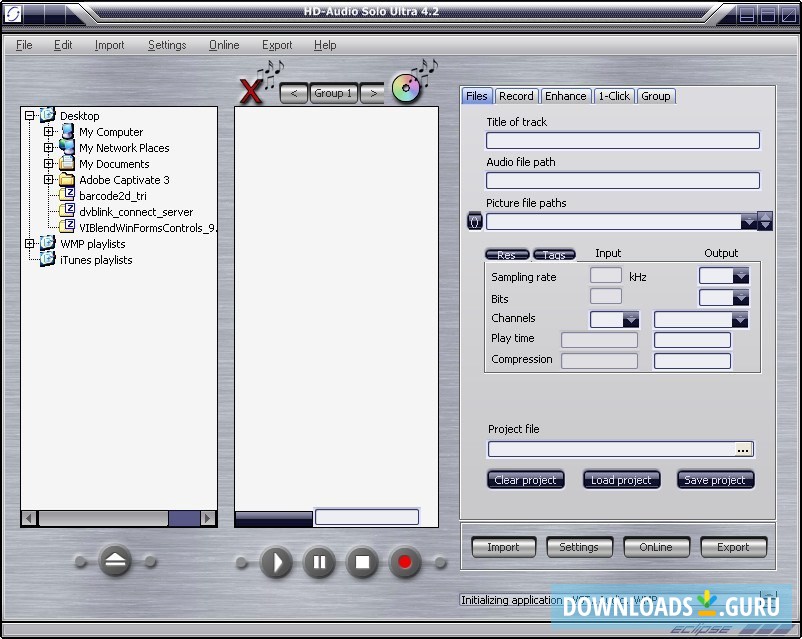Switch to the Group tab

[656, 96]
